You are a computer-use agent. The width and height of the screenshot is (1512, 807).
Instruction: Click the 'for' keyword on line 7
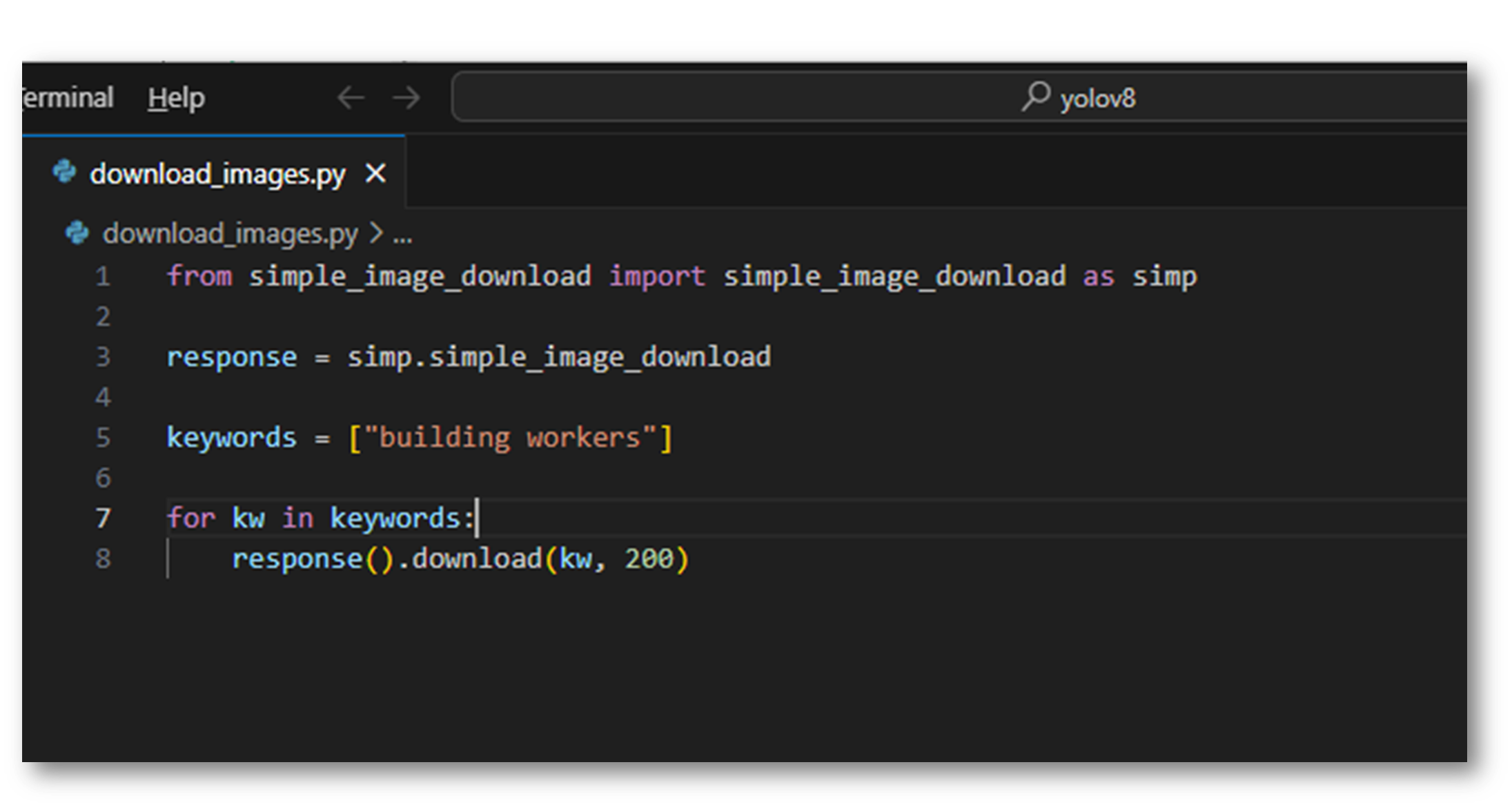191,518
